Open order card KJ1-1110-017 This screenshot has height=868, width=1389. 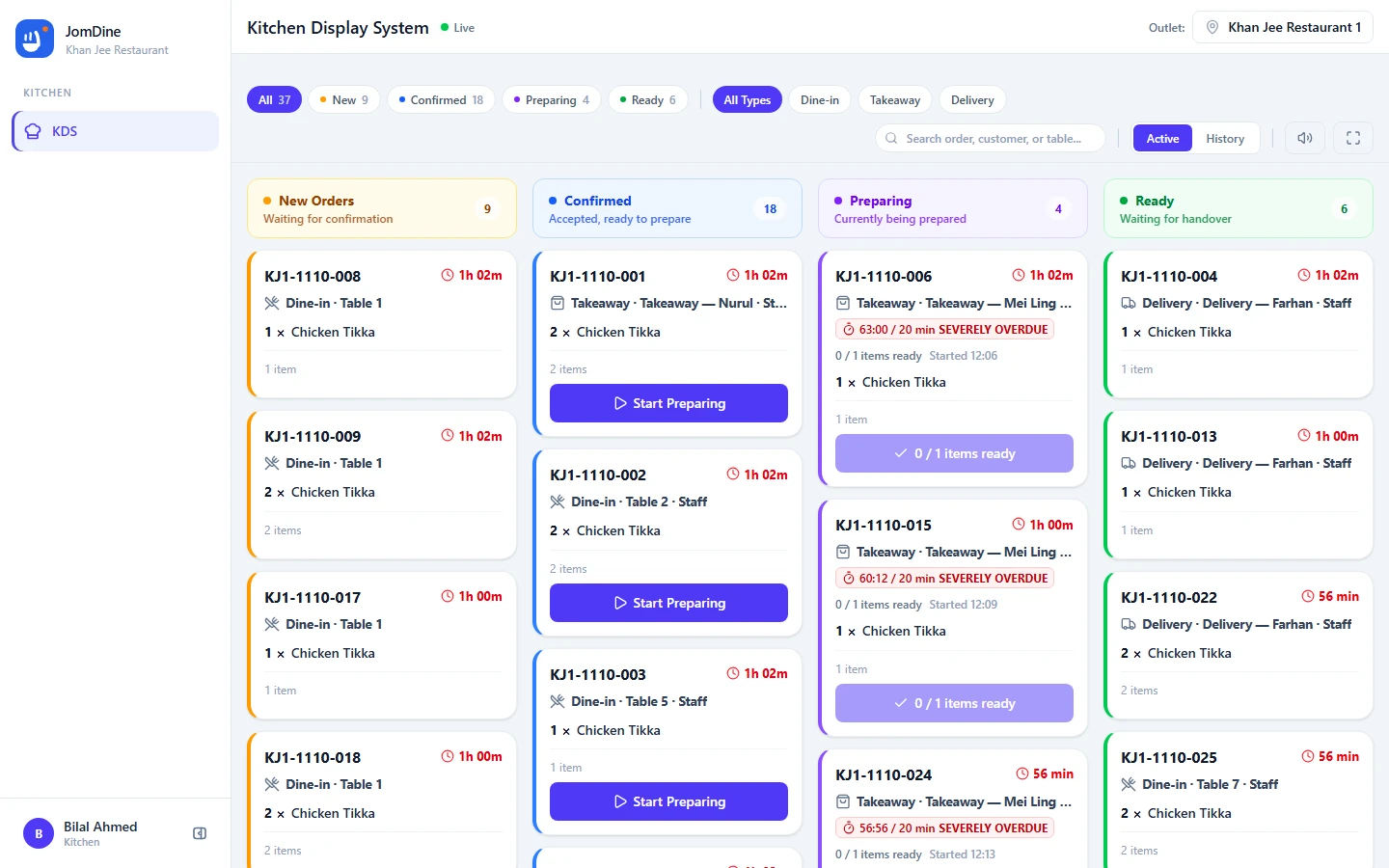[382, 645]
